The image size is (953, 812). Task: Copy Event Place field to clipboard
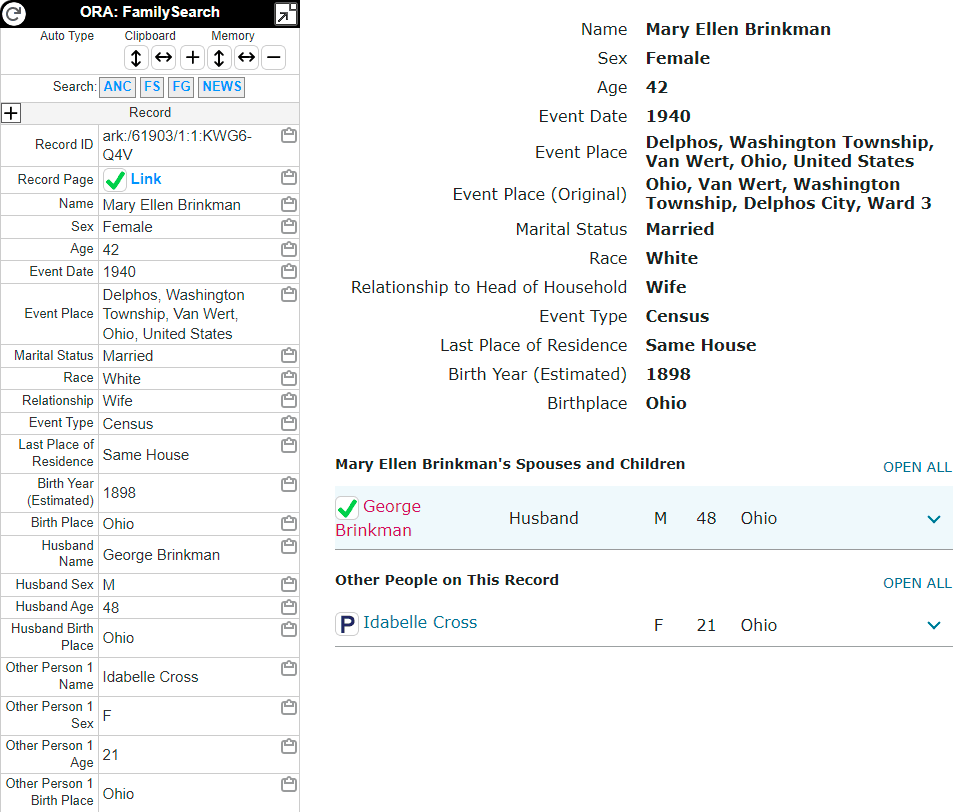tap(289, 294)
